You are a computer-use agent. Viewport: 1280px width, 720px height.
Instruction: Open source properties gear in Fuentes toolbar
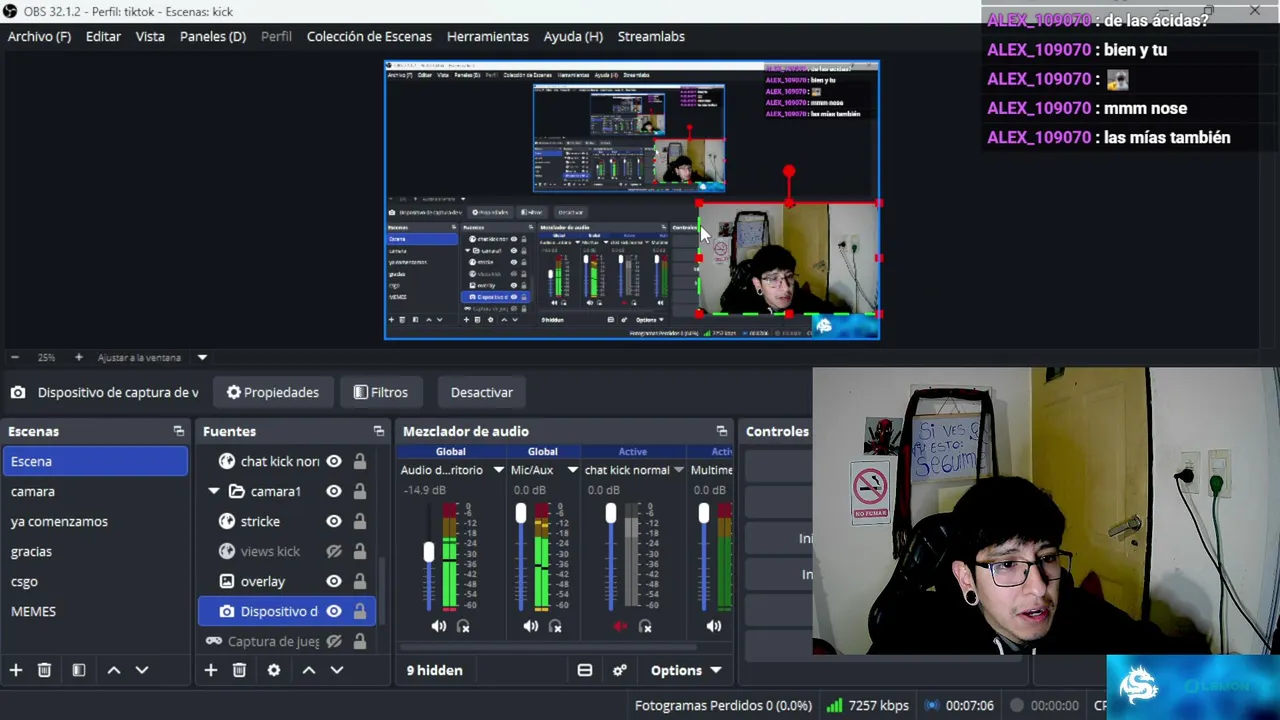tap(274, 670)
